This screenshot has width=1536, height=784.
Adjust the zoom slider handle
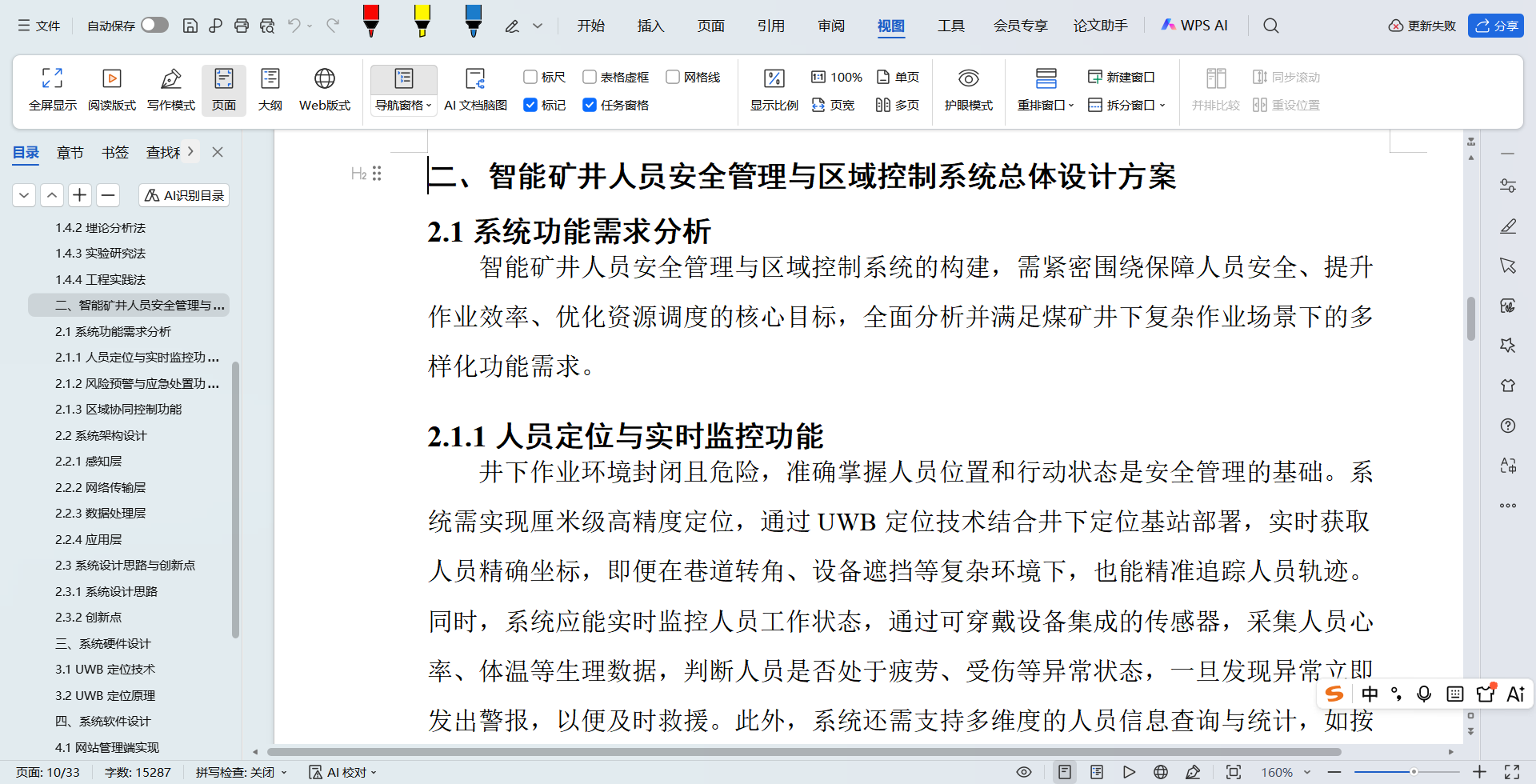[1414, 772]
